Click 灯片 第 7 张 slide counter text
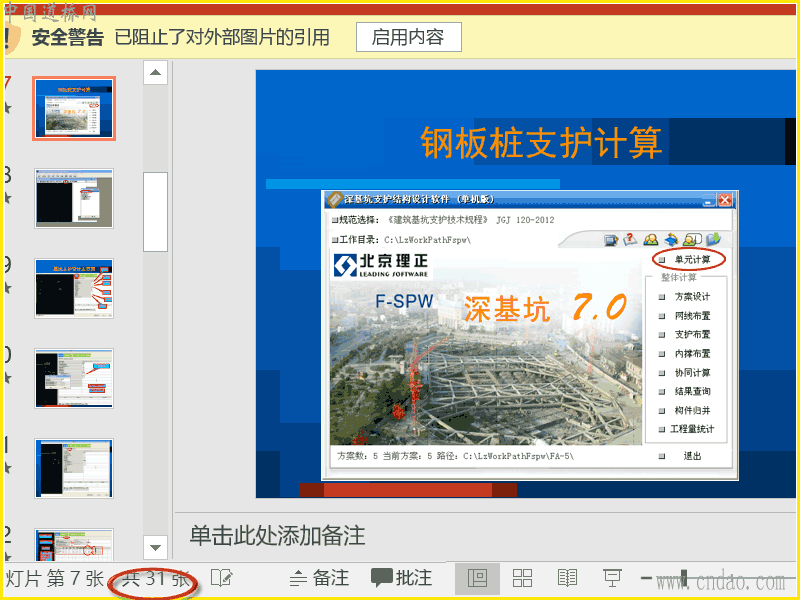 [x=54, y=579]
